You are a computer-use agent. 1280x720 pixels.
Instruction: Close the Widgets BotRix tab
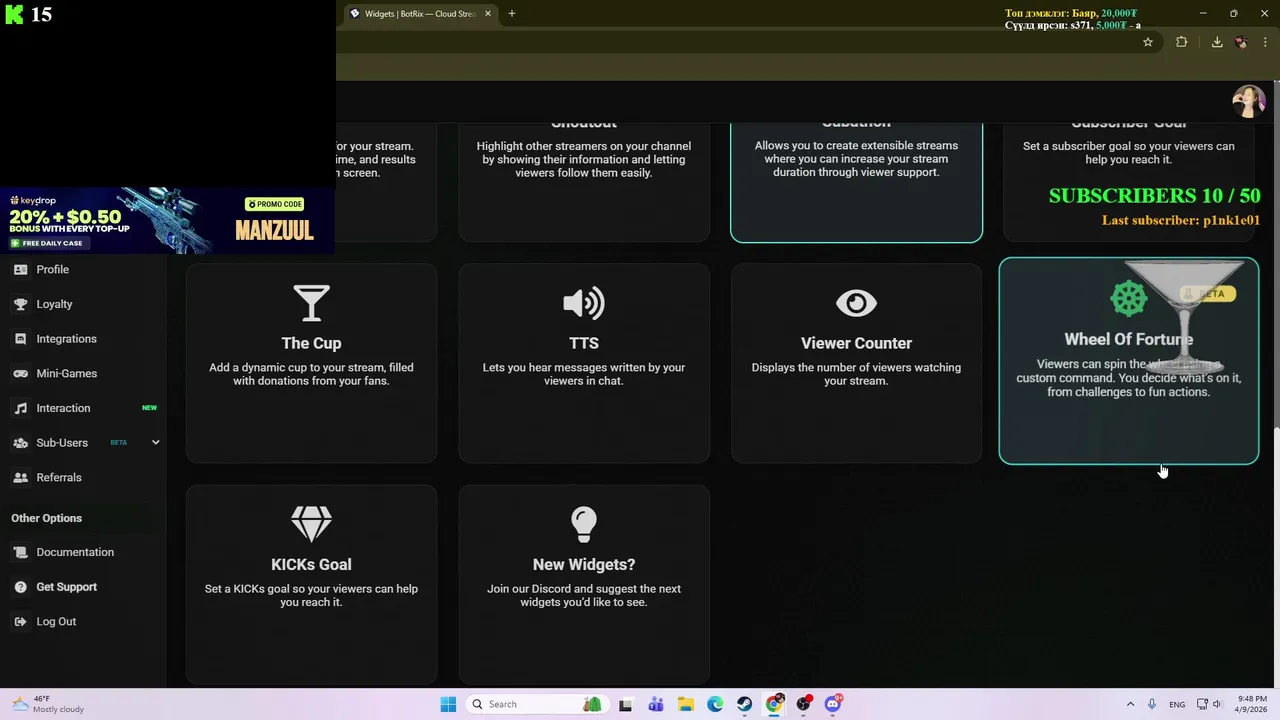click(x=488, y=14)
